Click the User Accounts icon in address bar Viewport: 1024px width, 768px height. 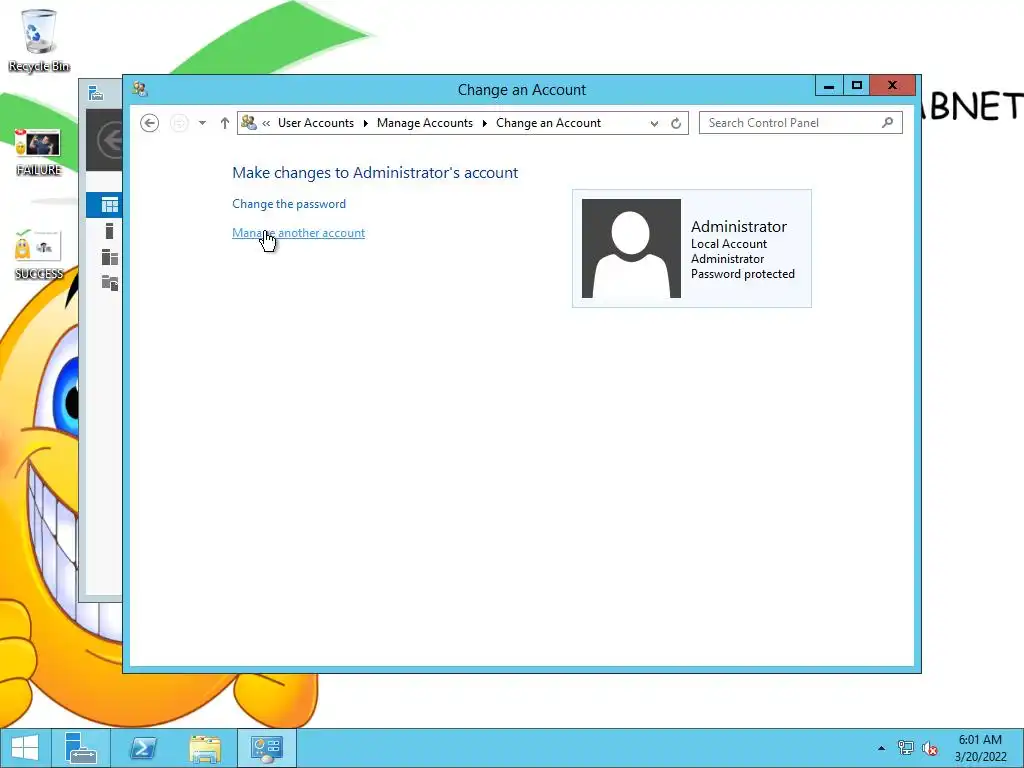click(249, 122)
